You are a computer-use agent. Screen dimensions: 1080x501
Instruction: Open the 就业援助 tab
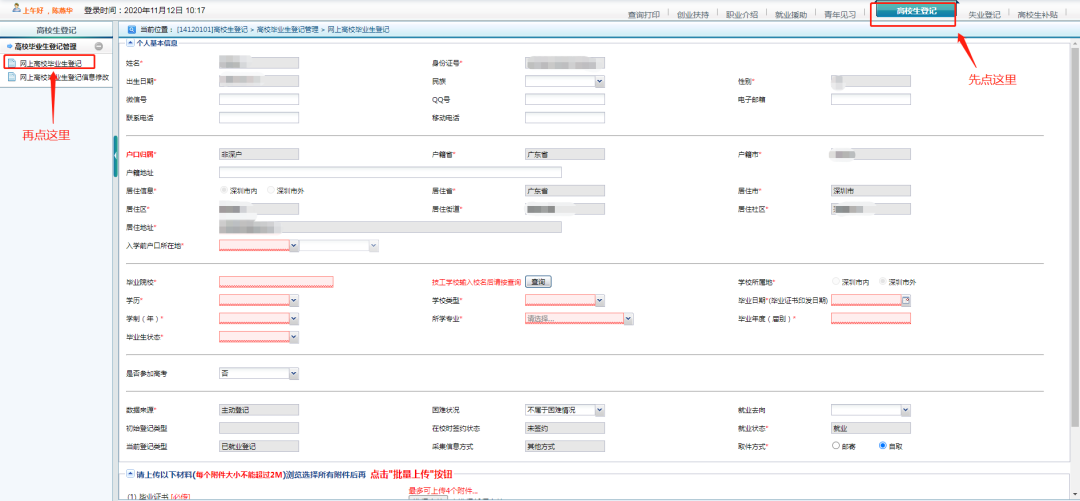[x=791, y=14]
